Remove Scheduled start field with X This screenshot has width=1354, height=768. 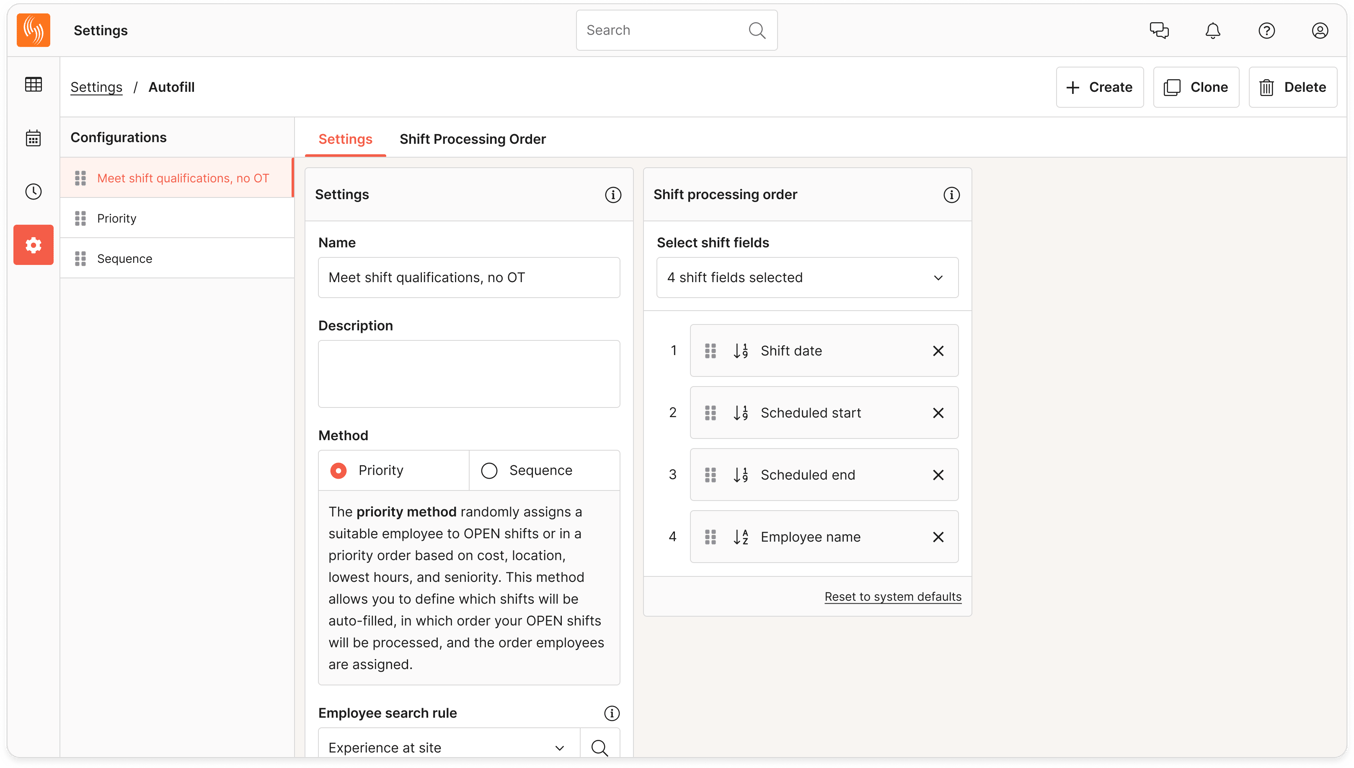point(938,413)
